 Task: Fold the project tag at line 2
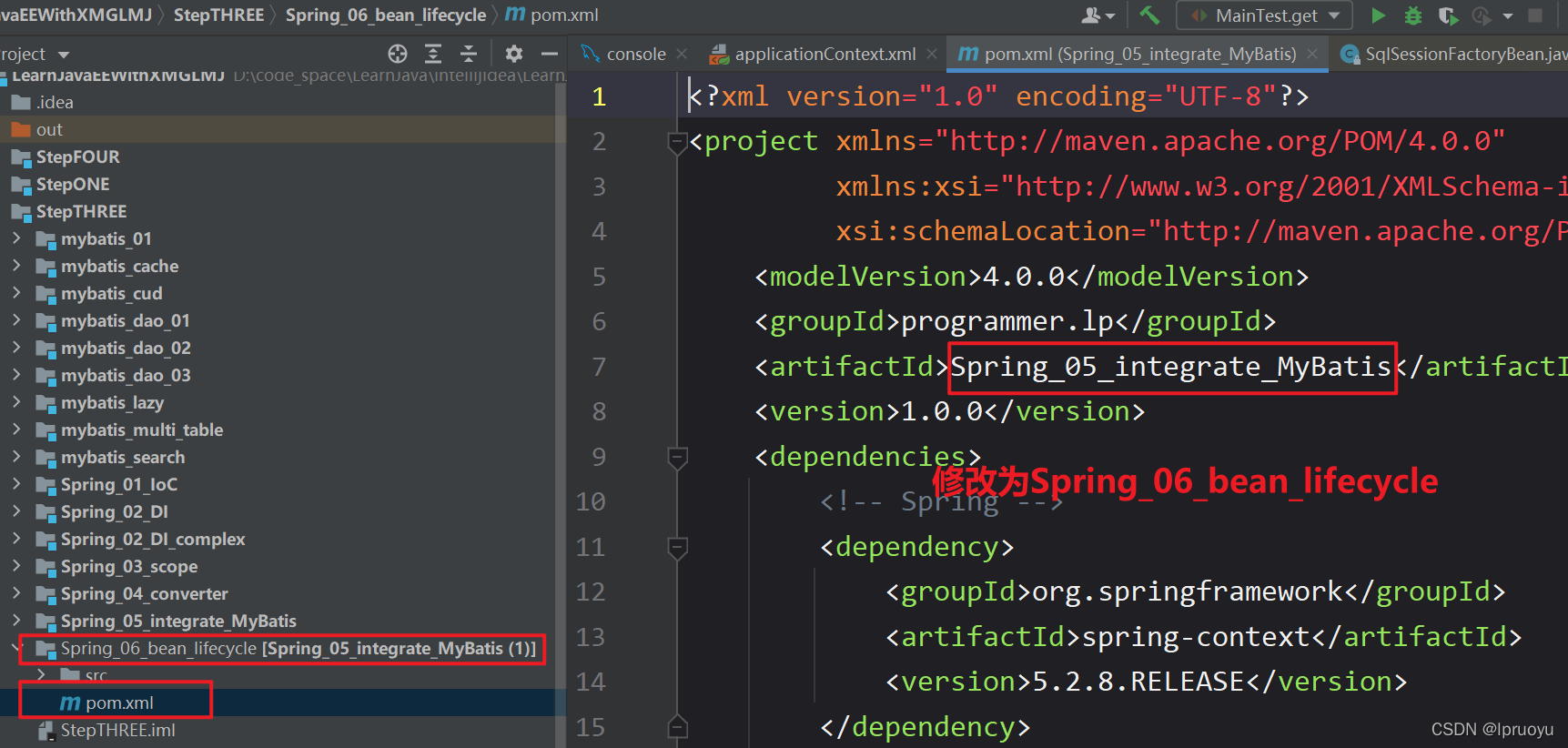pyautogui.click(x=677, y=142)
